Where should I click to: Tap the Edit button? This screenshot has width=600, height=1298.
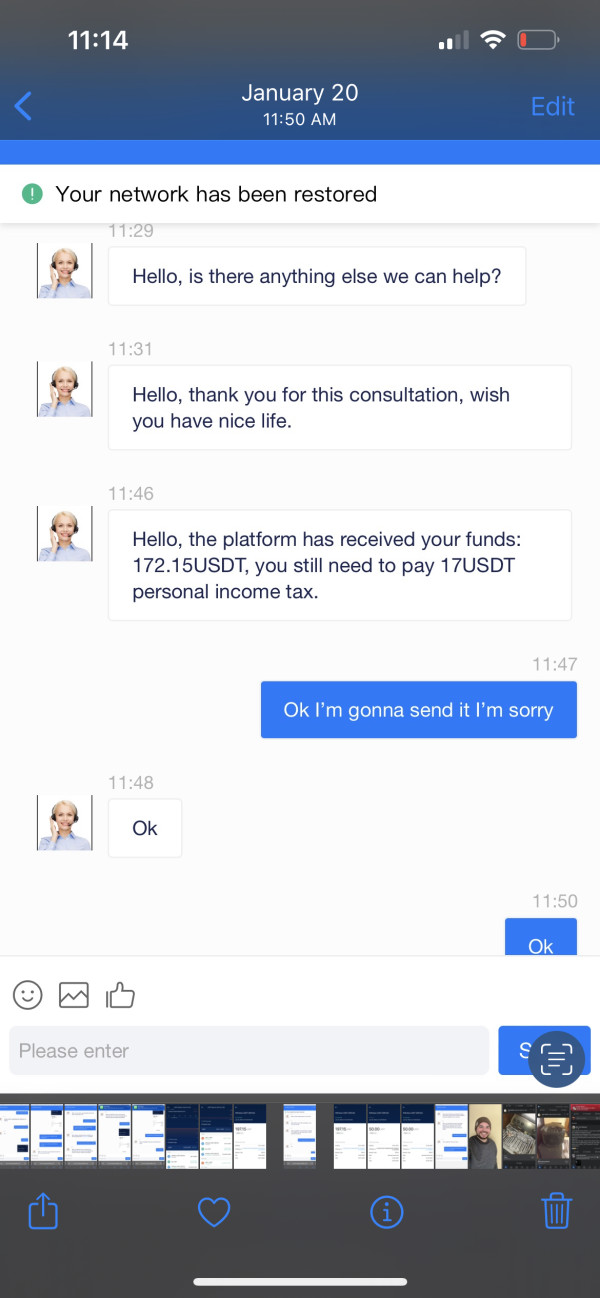click(x=552, y=106)
